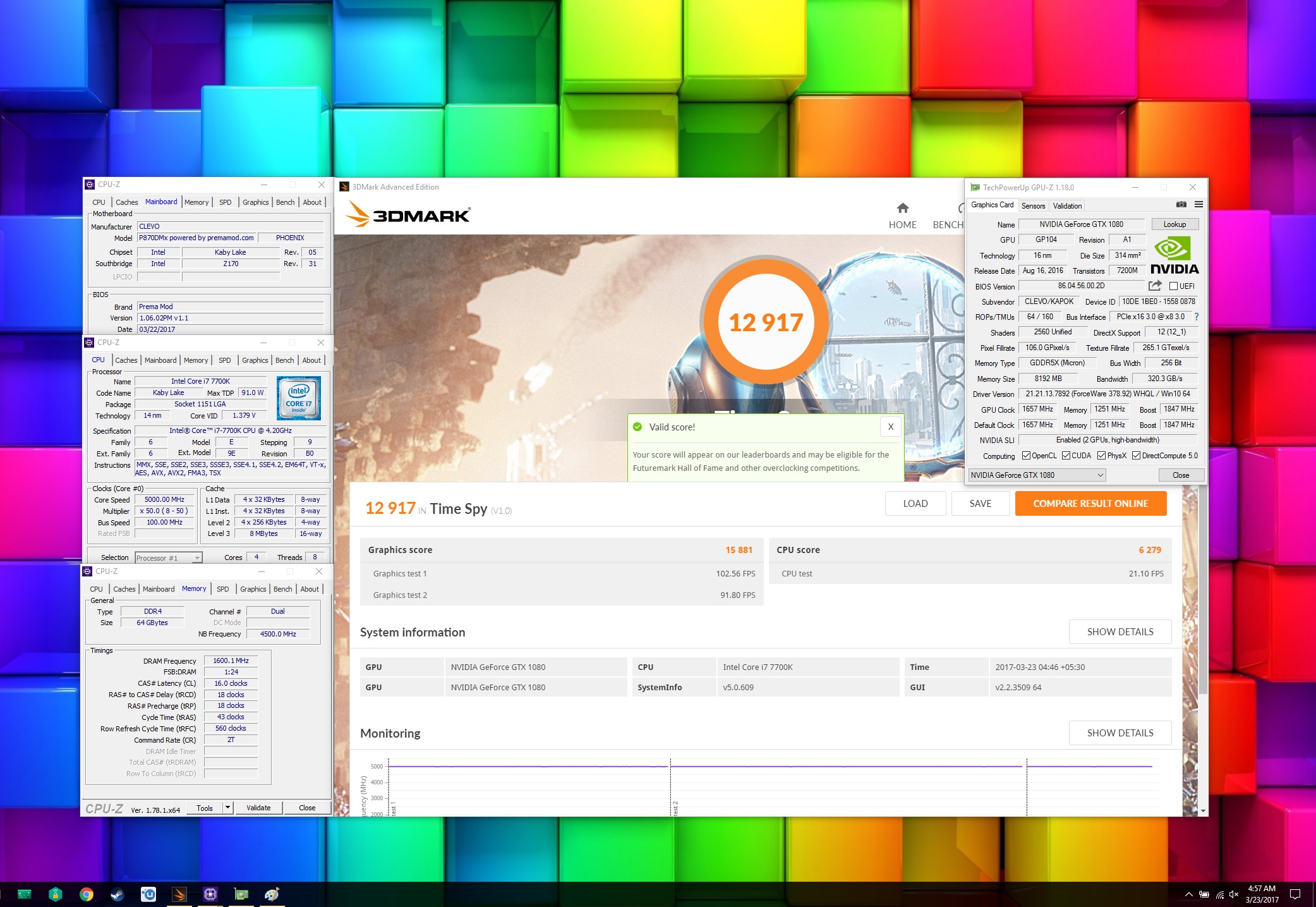Toggle the PhysX checkbox

1101,456
